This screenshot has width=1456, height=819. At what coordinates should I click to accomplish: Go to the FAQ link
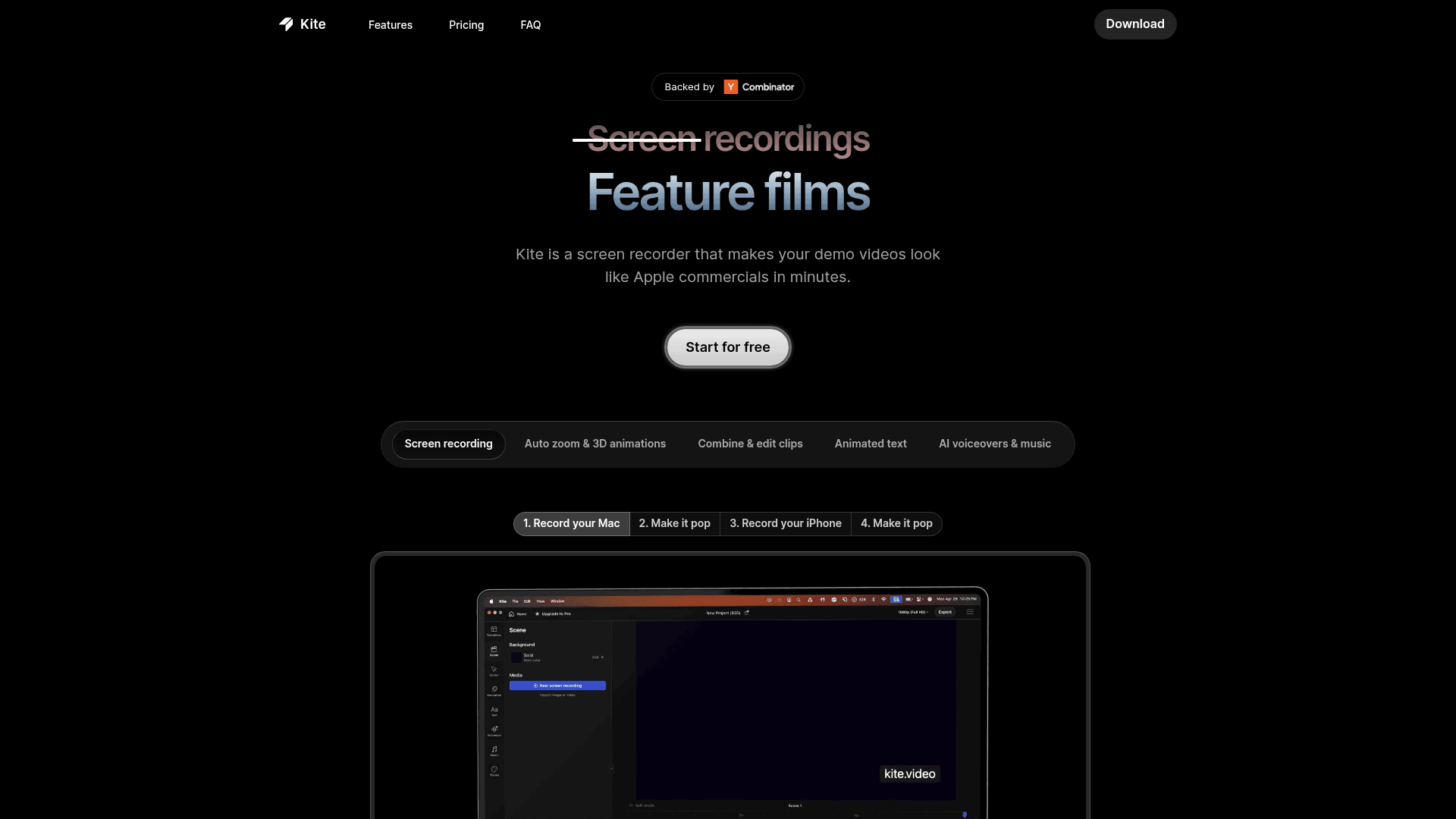[x=531, y=25]
